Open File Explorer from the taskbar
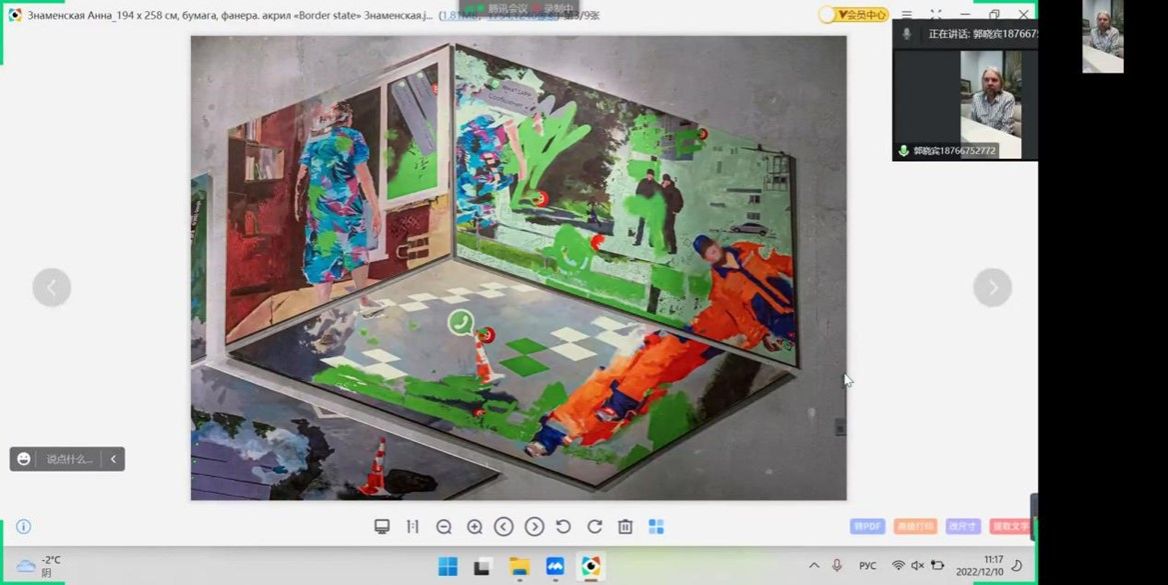Image resolution: width=1168 pixels, height=585 pixels. point(519,566)
